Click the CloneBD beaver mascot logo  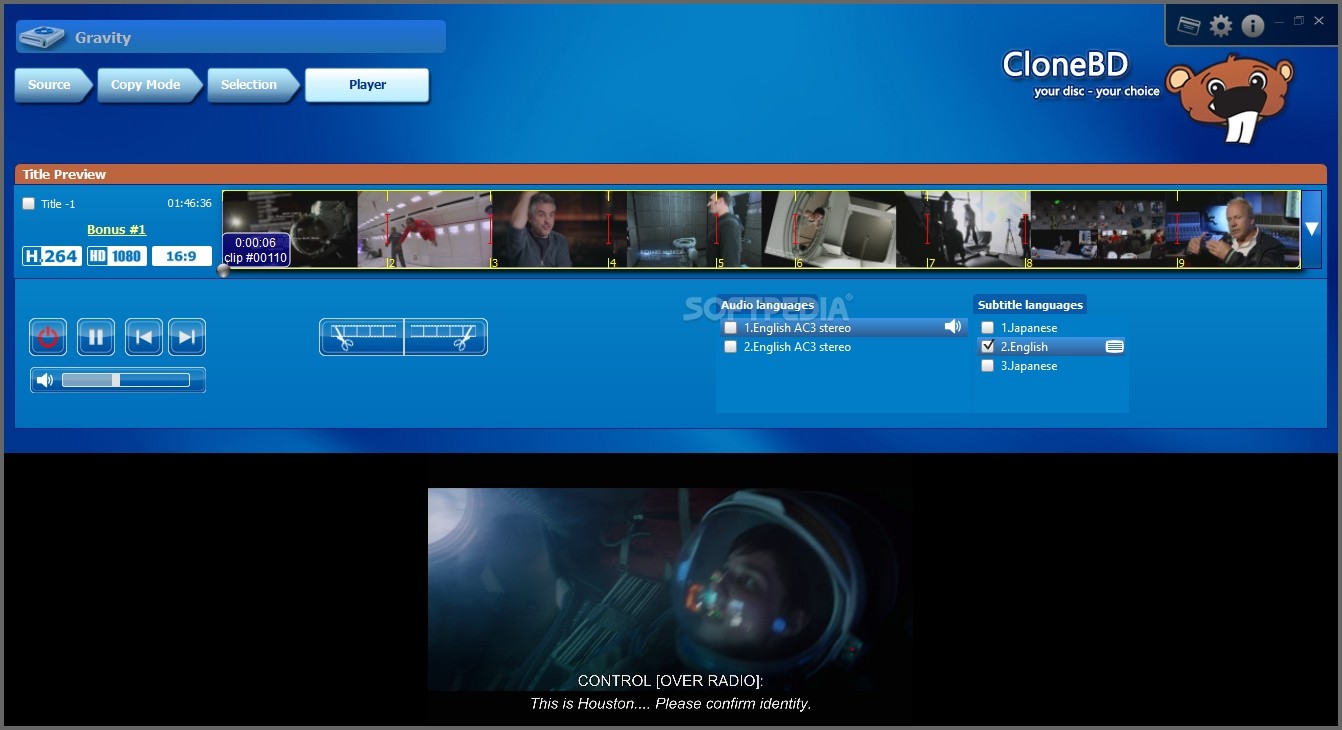point(1229,99)
